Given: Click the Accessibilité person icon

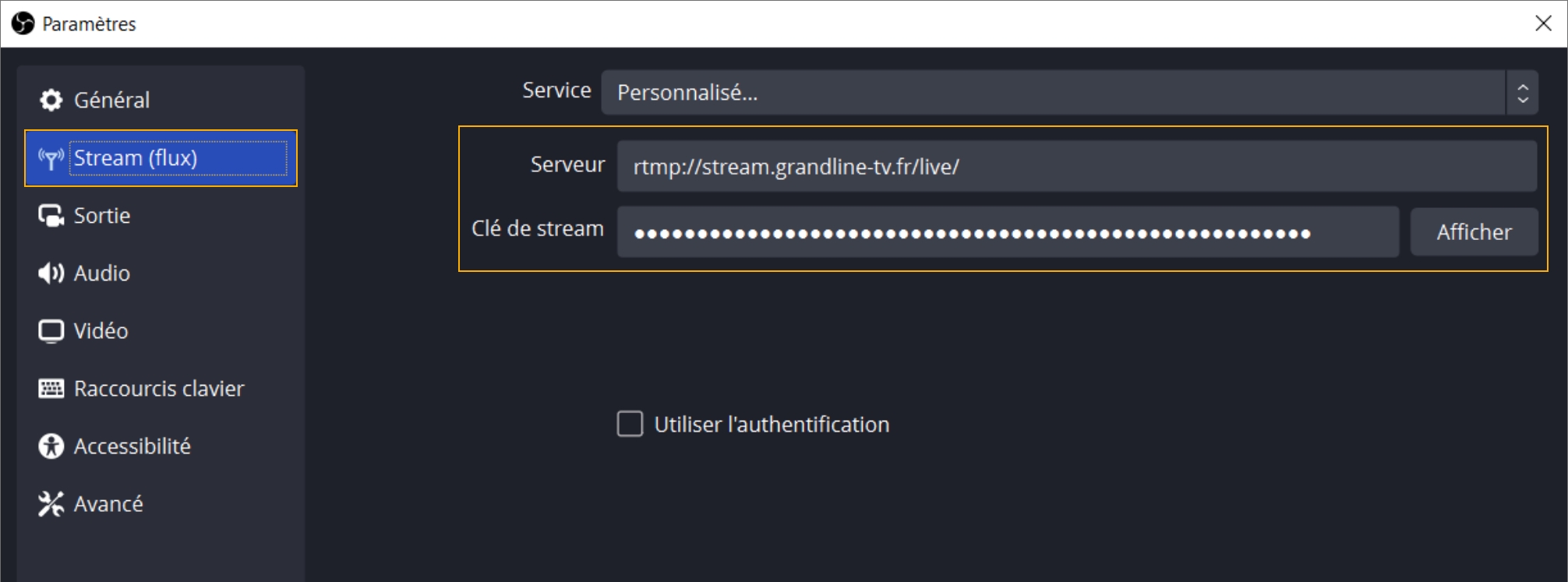Looking at the screenshot, I should point(51,446).
